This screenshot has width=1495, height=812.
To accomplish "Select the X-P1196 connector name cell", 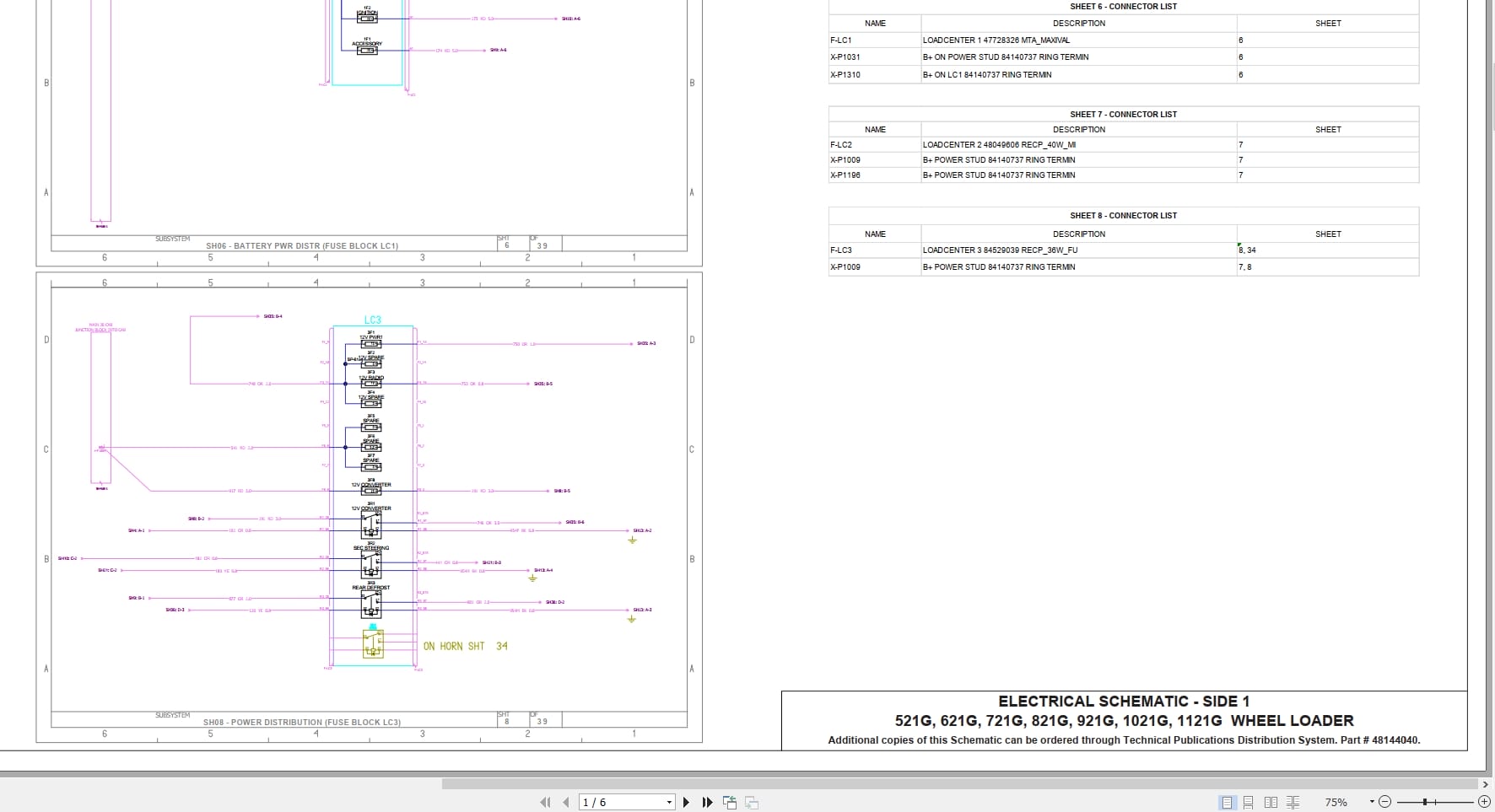I will pyautogui.click(x=875, y=175).
